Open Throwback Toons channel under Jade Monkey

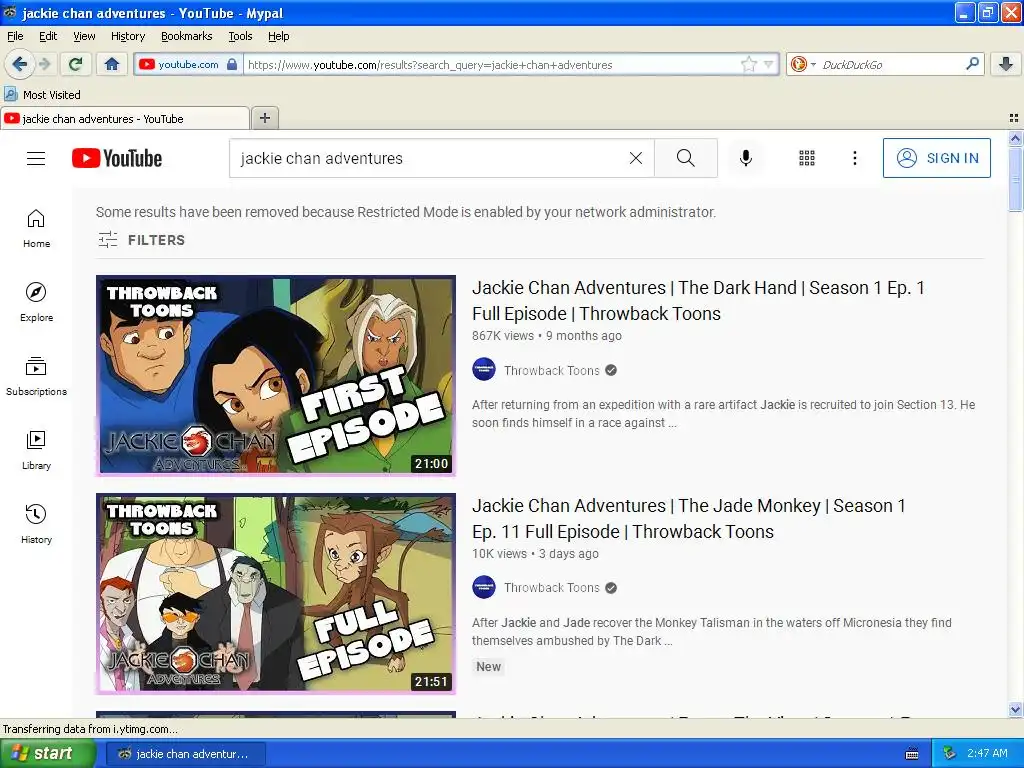tap(552, 588)
